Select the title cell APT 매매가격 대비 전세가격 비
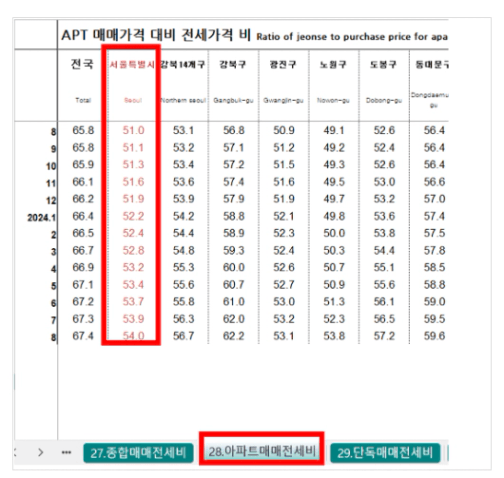504x478 pixels. coord(156,35)
